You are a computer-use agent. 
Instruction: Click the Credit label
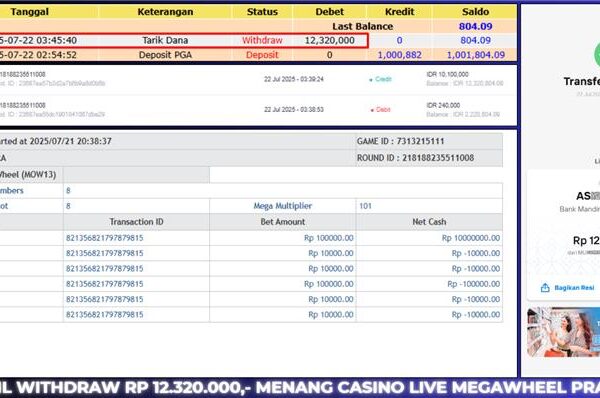tap(383, 79)
